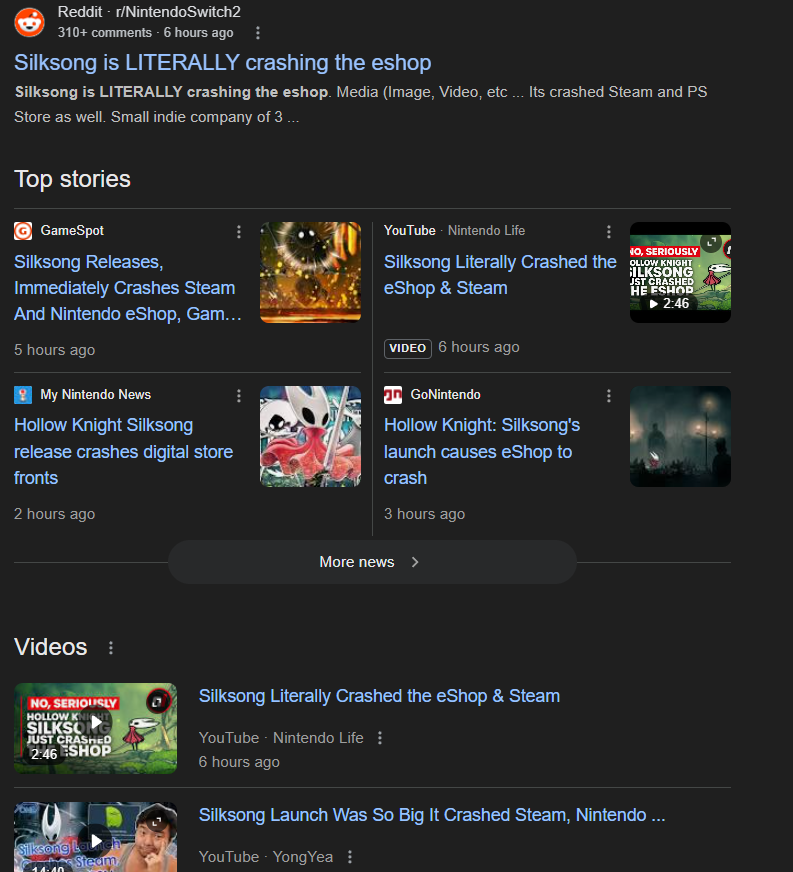This screenshot has width=793, height=872.
Task: Open the Videos section three-dot menu
Action: (111, 648)
